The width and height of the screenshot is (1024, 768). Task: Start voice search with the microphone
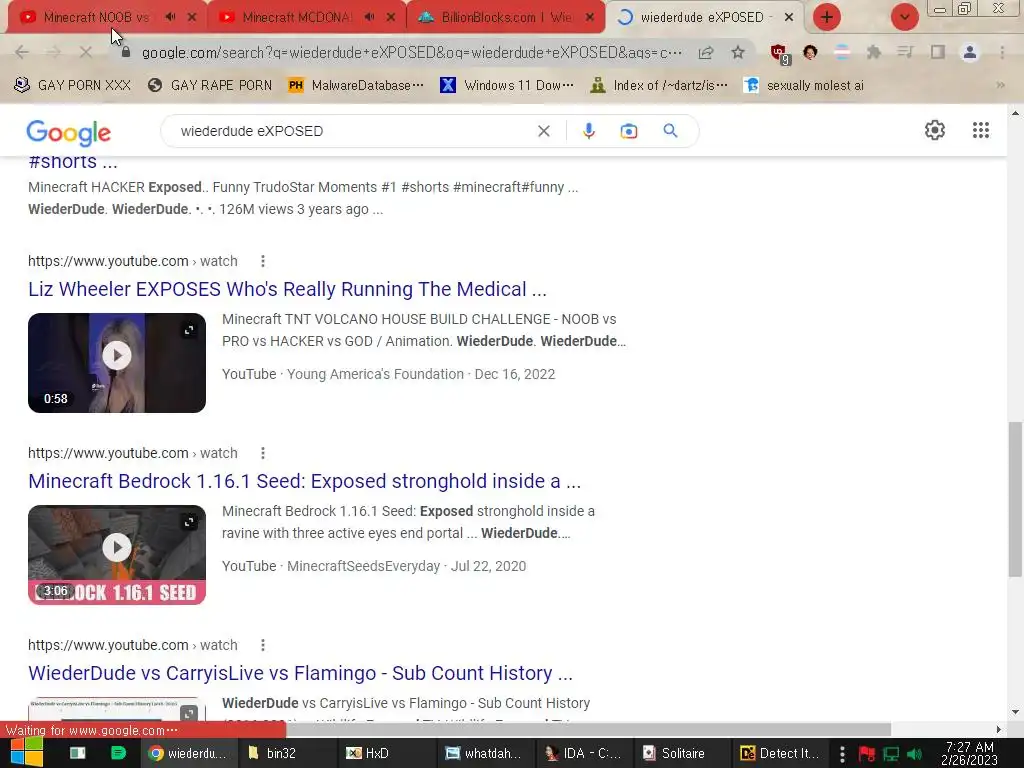pyautogui.click(x=588, y=131)
